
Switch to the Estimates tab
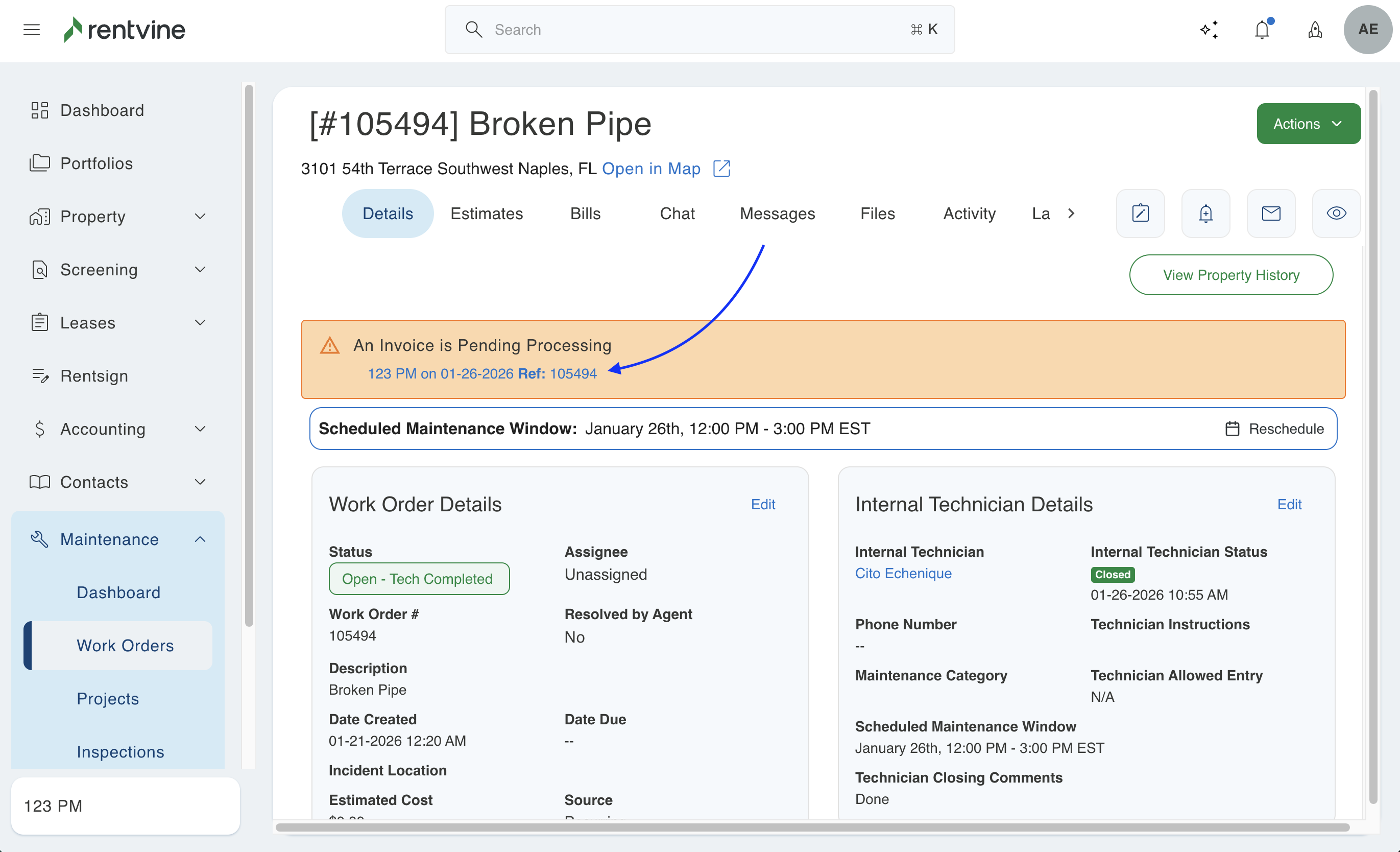pyautogui.click(x=487, y=214)
